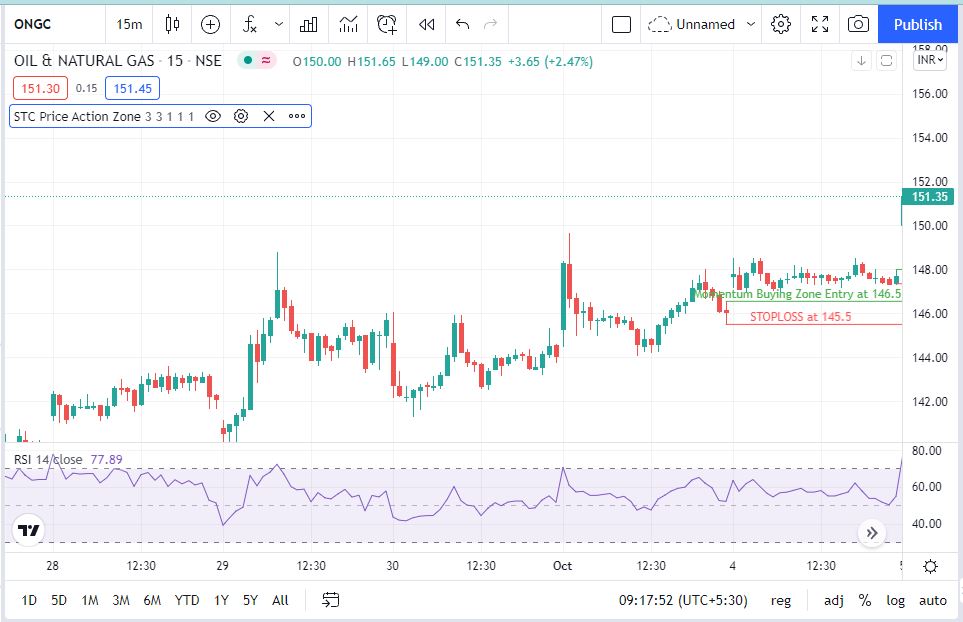Open candlestick chart style selector

pyautogui.click(x=172, y=24)
